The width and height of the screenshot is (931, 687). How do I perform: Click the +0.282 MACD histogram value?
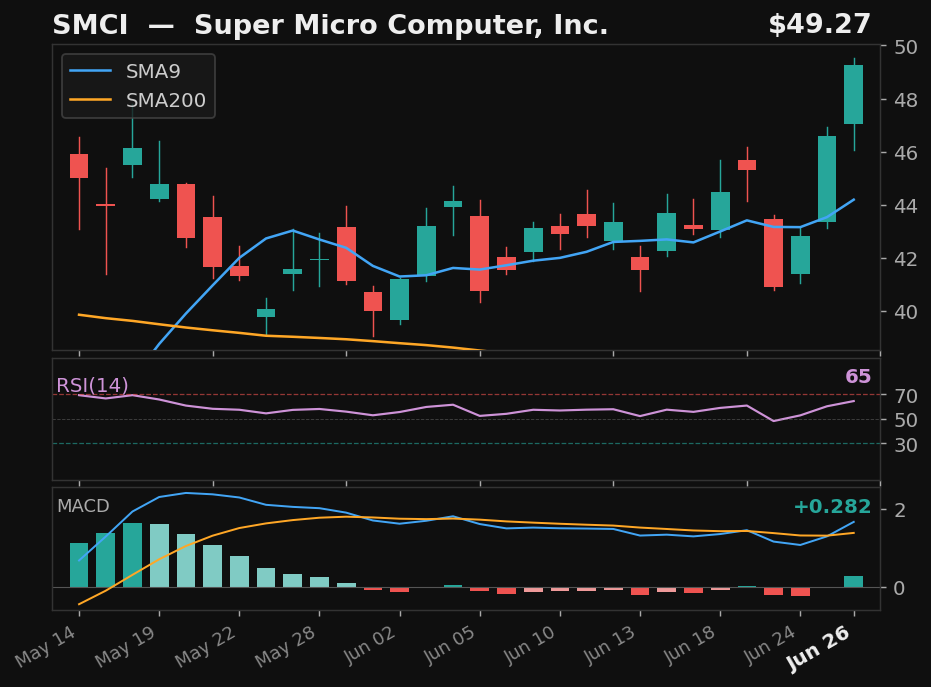[x=832, y=506]
